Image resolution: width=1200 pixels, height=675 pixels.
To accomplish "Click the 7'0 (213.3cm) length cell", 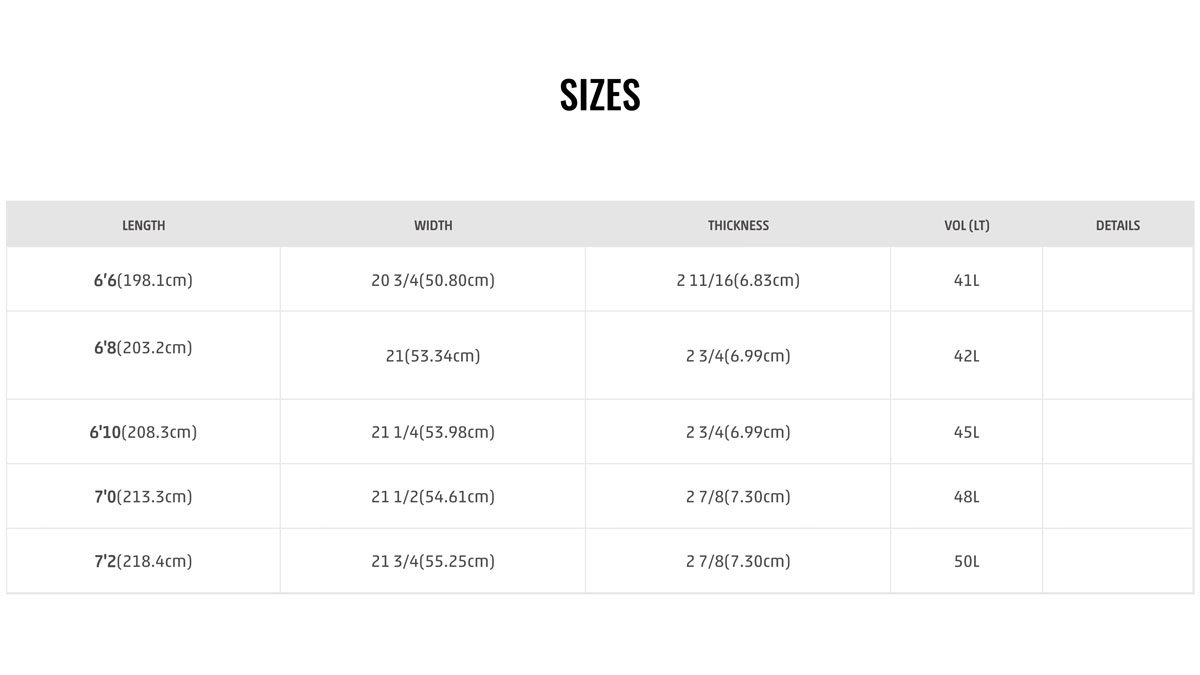I will [143, 497].
